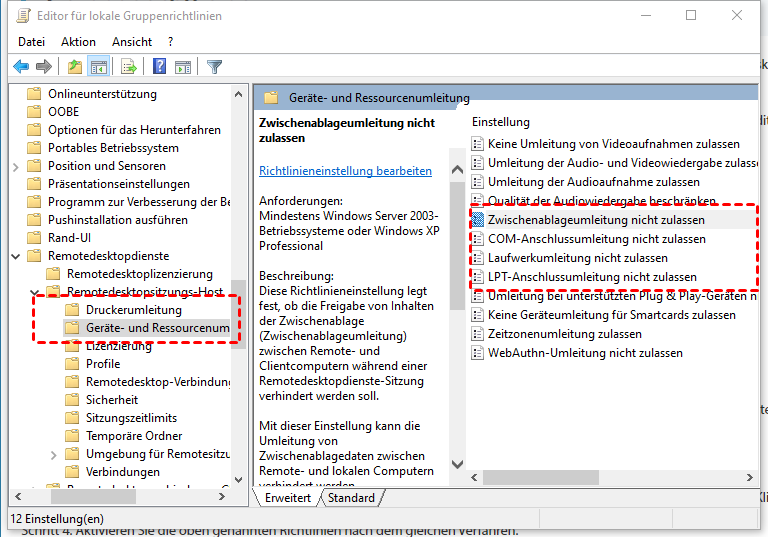Select Umleitung der Audioaufnahme zulassen
This screenshot has height=537, width=768.
594,182
